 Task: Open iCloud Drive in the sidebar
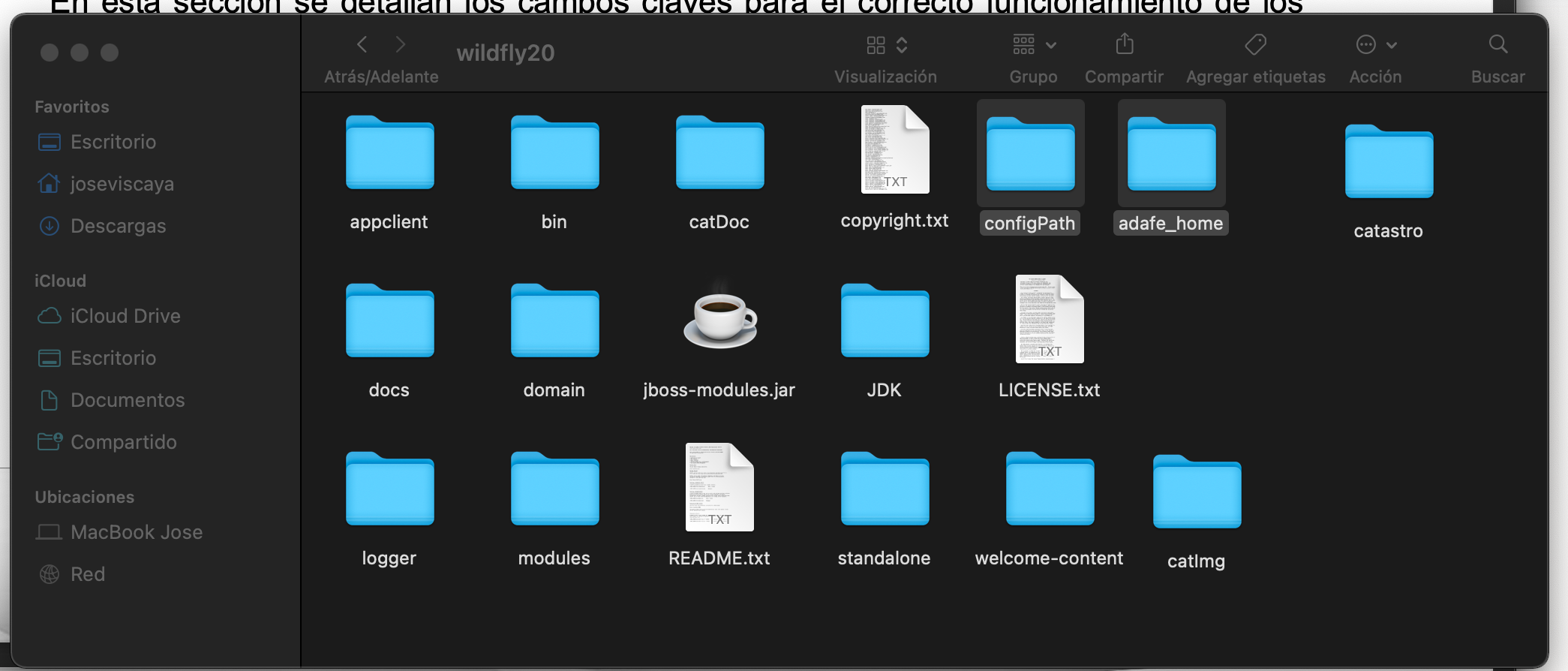(x=109, y=316)
